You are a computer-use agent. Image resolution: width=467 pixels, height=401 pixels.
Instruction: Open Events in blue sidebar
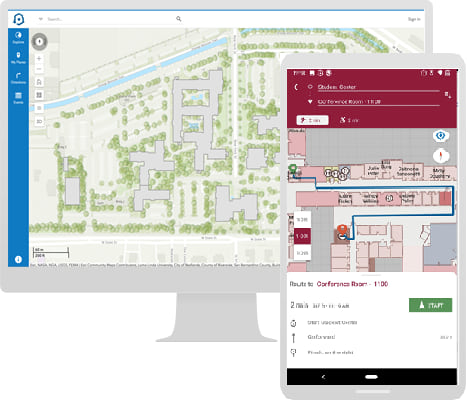[x=18, y=98]
